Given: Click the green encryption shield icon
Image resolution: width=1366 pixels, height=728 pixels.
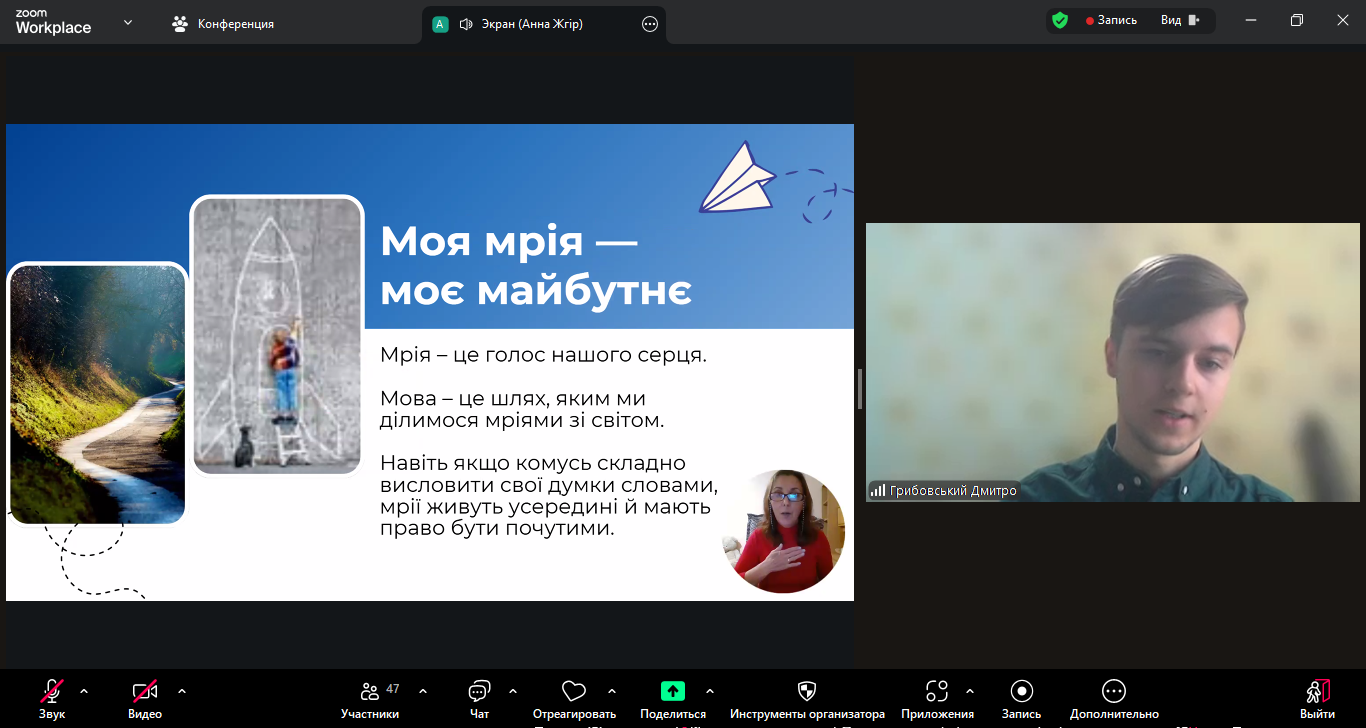Looking at the screenshot, I should click(1060, 20).
